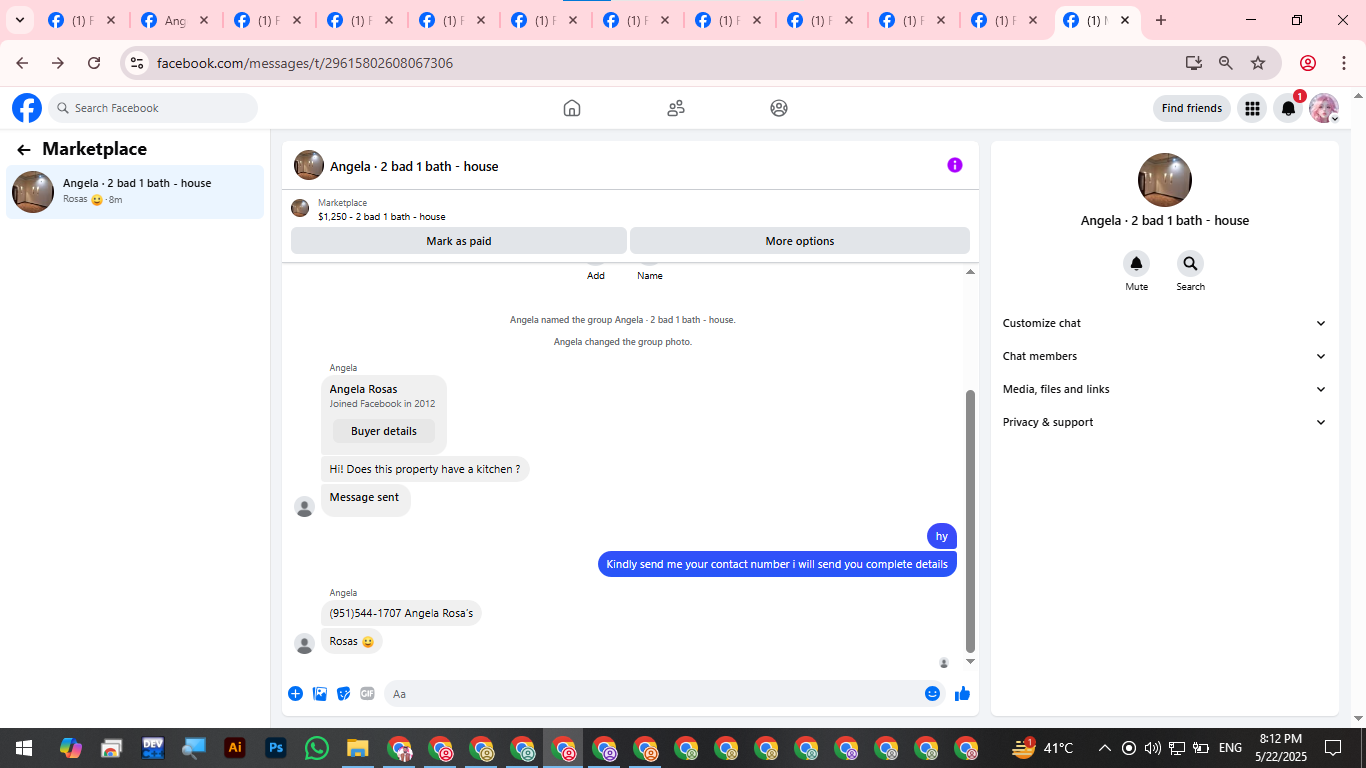Image resolution: width=1366 pixels, height=768 pixels.
Task: Click the Find friends button
Action: (x=1192, y=108)
